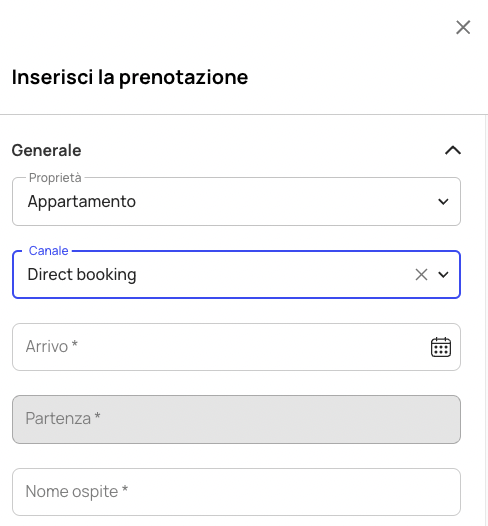This screenshot has width=488, height=526.
Task: Click the Nome ospite placeholder text
Action: point(76,492)
